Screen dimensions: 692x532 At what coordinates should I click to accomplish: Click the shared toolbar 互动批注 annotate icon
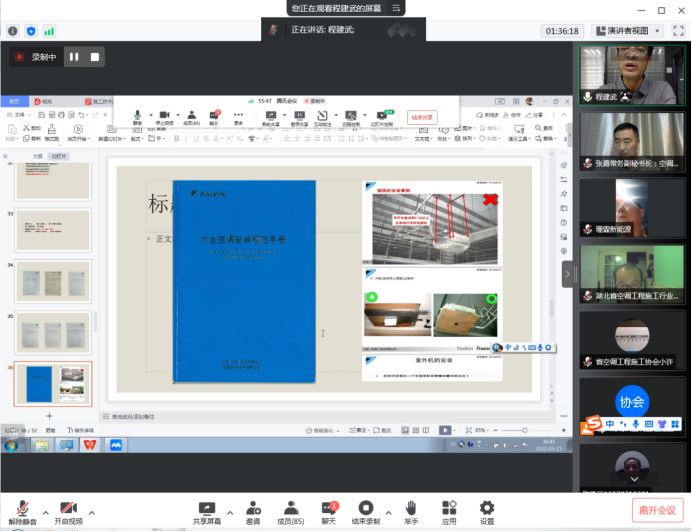(x=322, y=118)
